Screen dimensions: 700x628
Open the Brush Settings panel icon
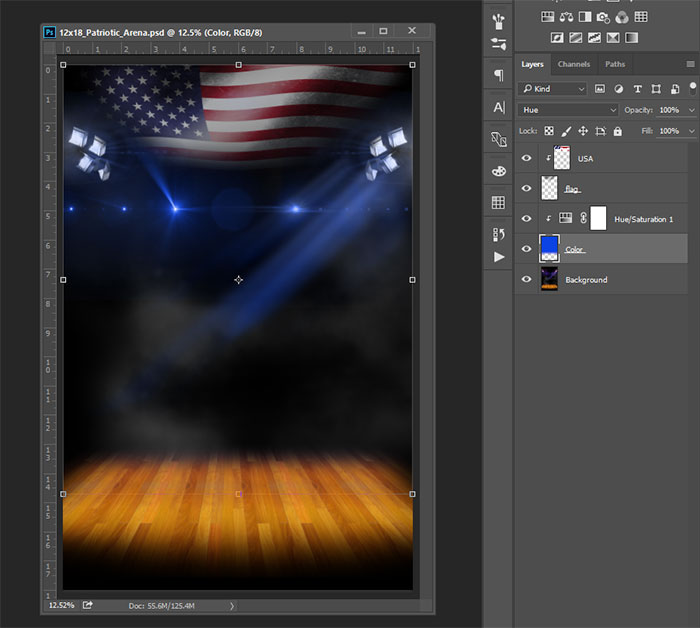(x=498, y=44)
